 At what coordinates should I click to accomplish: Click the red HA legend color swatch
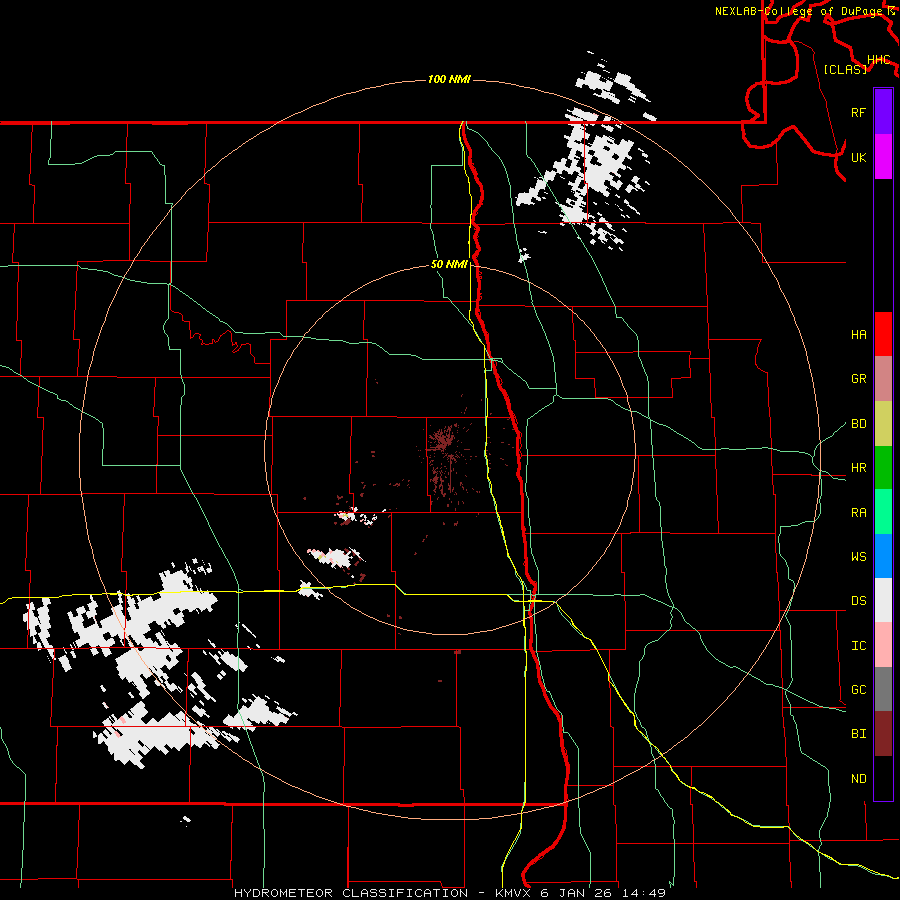coord(883,334)
